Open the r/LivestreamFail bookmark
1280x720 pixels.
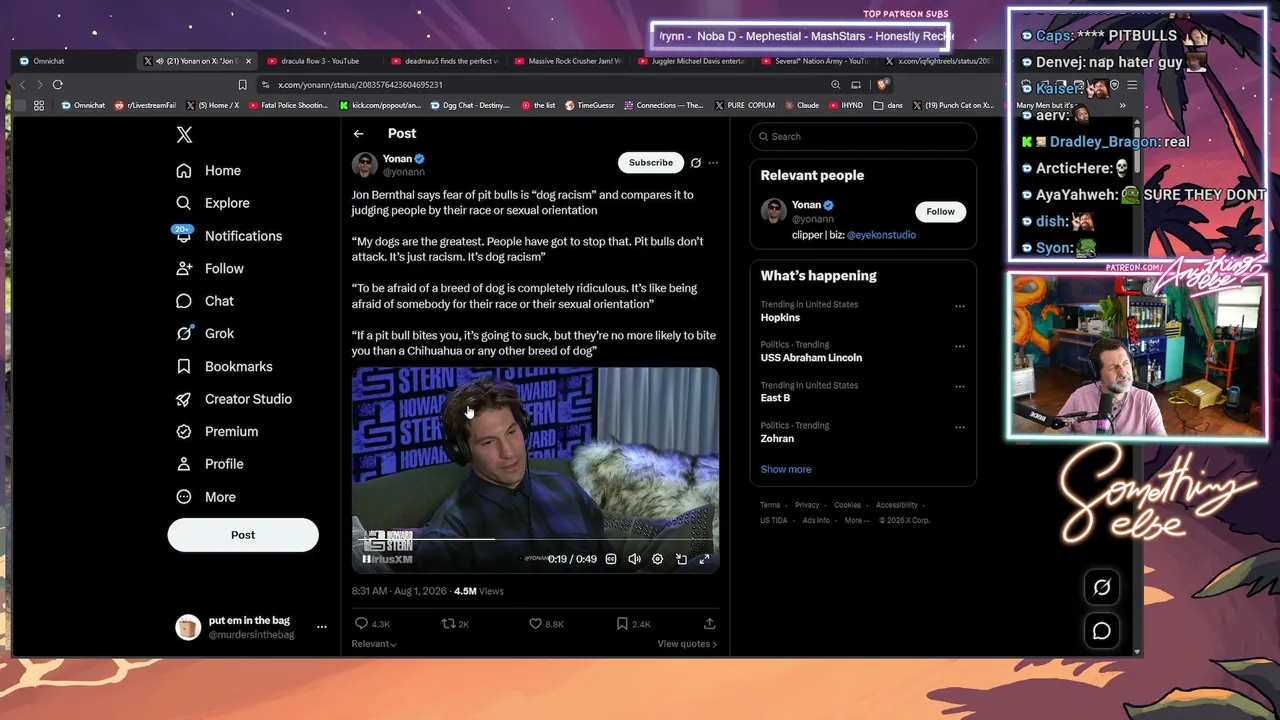146,105
